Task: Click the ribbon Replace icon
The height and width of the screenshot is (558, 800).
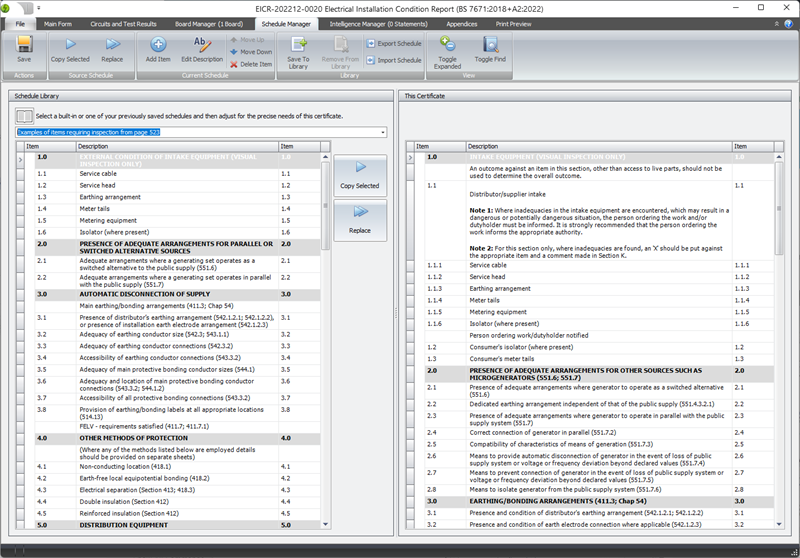Action: pos(112,48)
